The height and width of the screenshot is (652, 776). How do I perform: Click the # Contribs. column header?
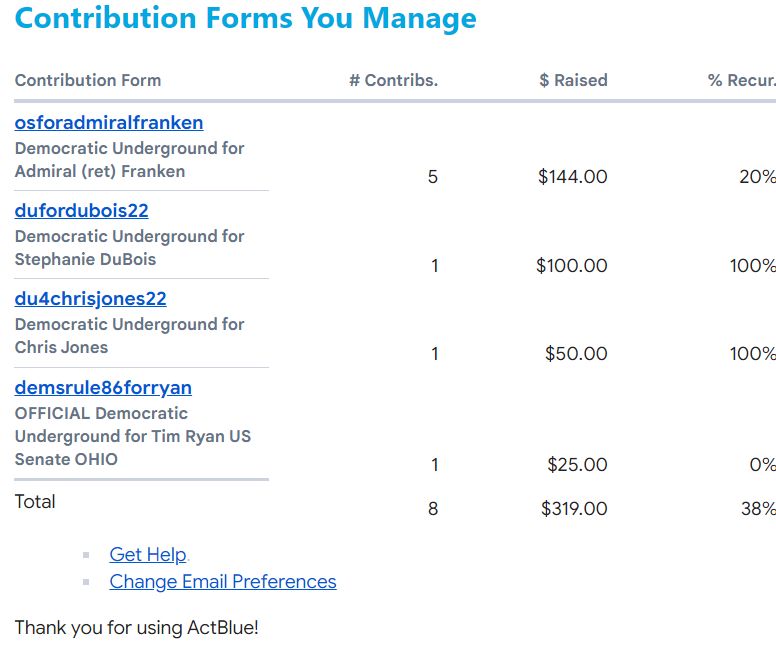(x=393, y=81)
